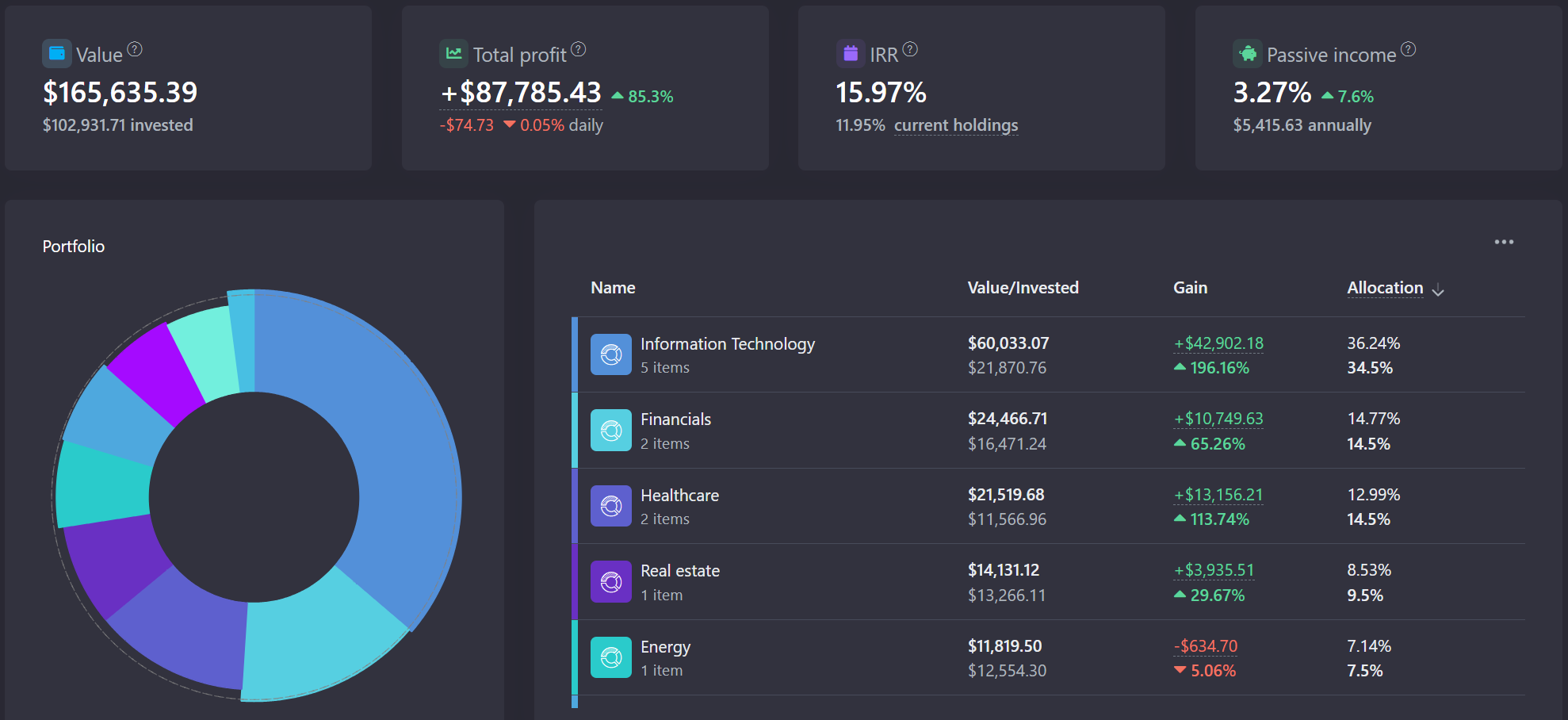Click the Total profit chart icon

pyautogui.click(x=453, y=52)
